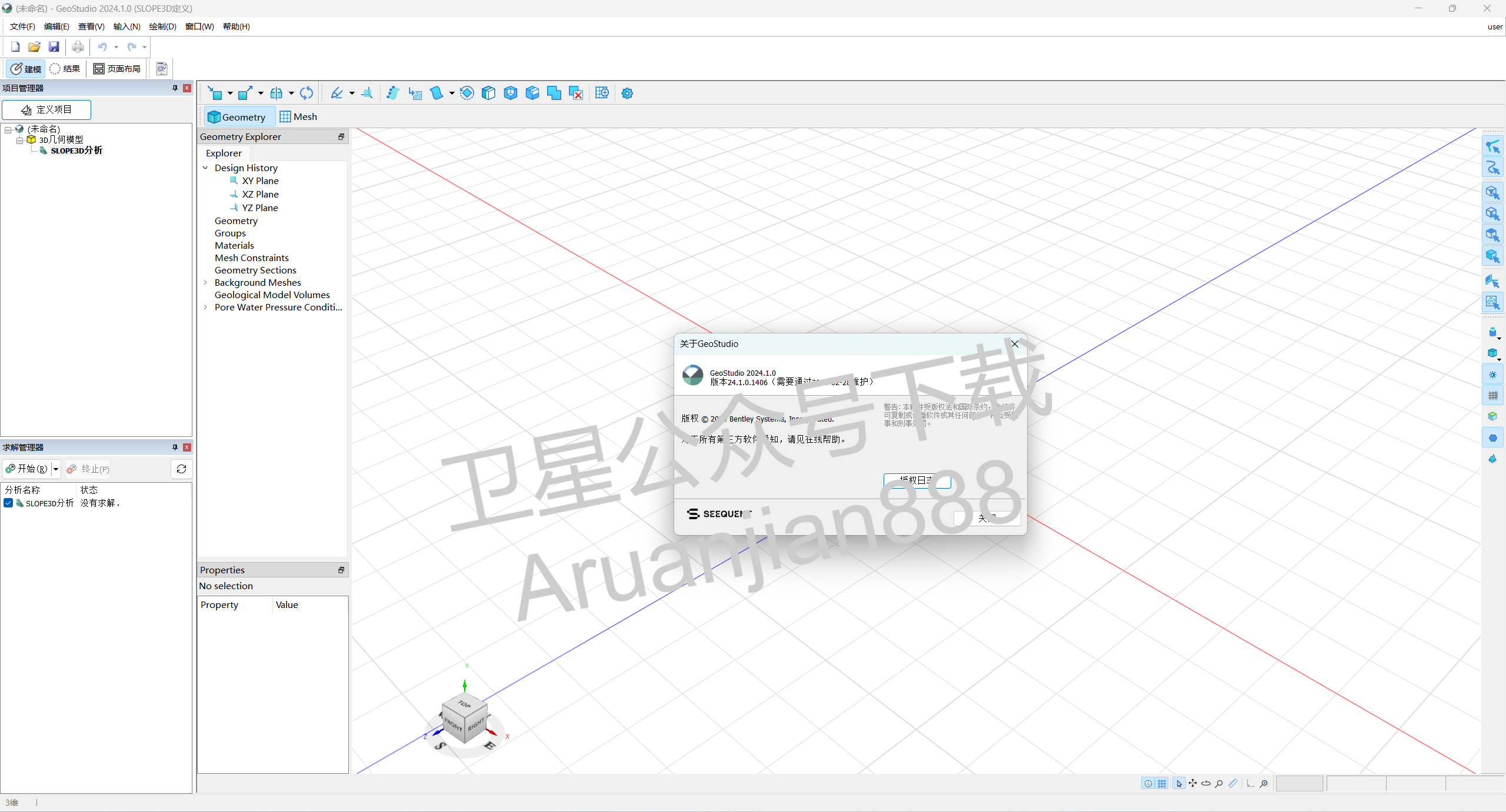
Task: Click the Open file folder icon
Action: 34,47
